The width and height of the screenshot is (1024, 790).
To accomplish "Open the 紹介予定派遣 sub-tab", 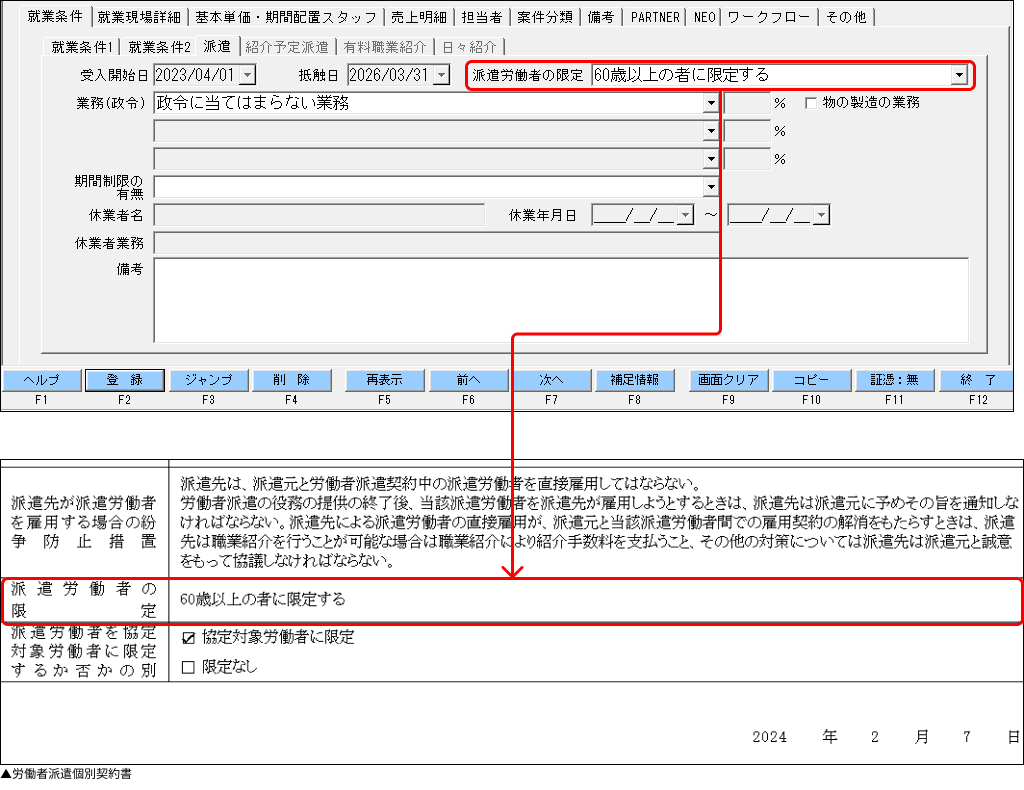I will (287, 47).
